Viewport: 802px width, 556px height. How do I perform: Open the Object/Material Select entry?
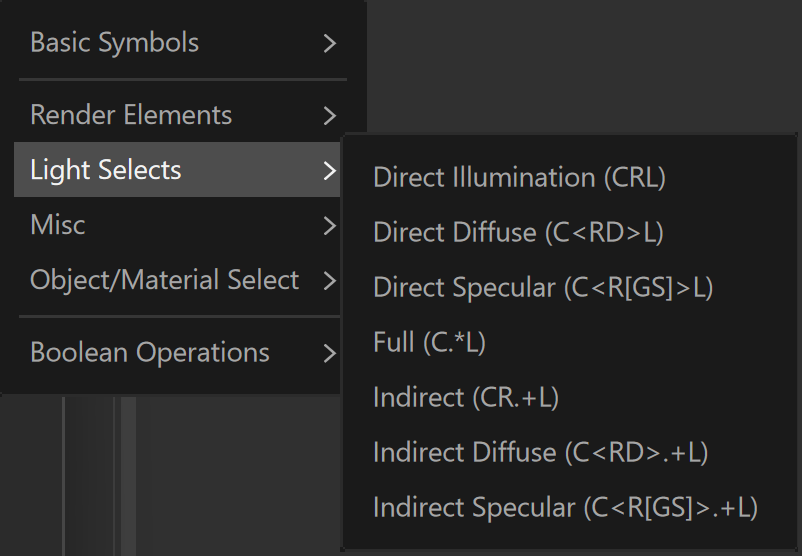tap(177, 280)
